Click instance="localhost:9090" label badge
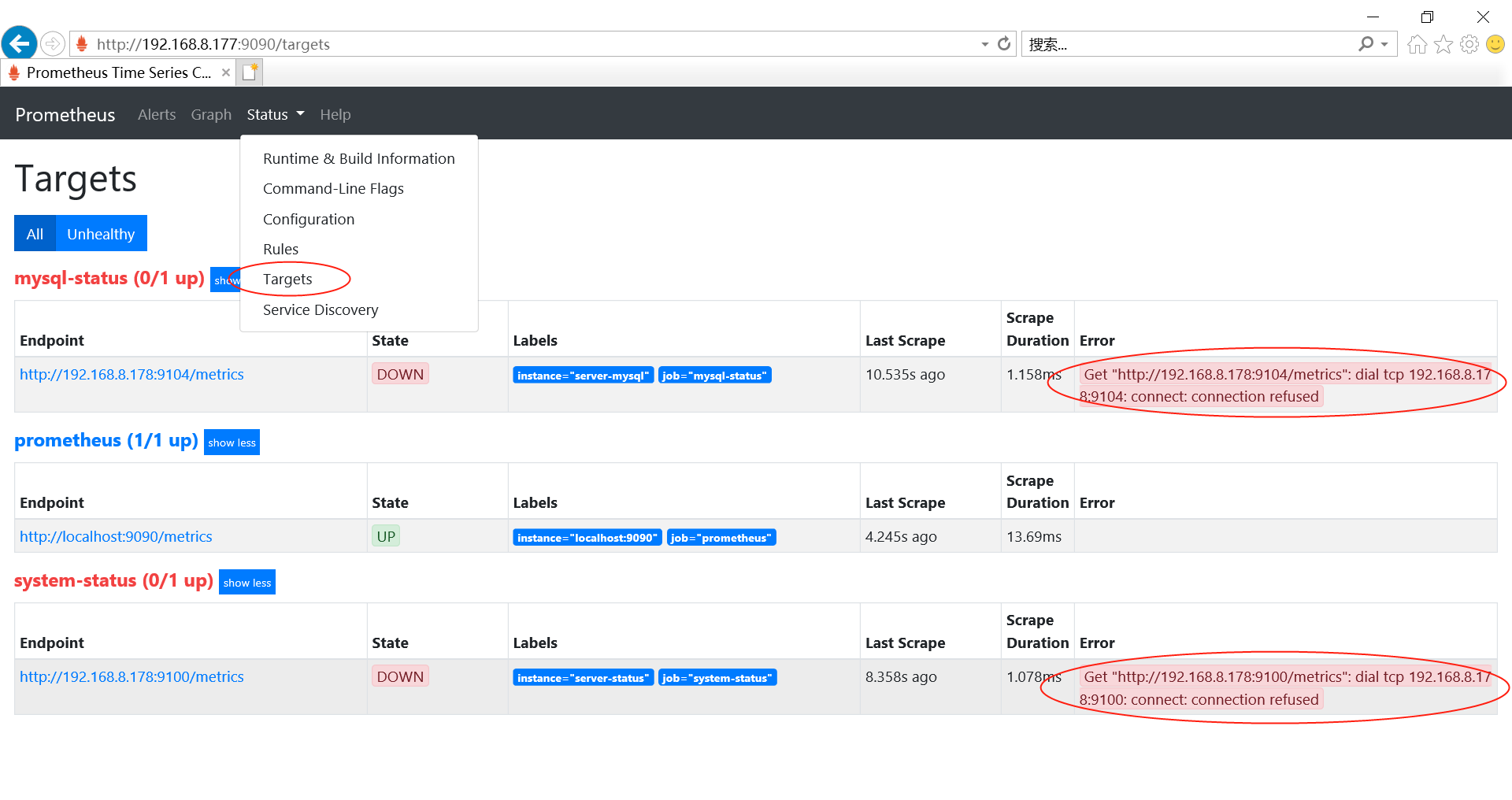This screenshot has width=1512, height=800. (587, 538)
